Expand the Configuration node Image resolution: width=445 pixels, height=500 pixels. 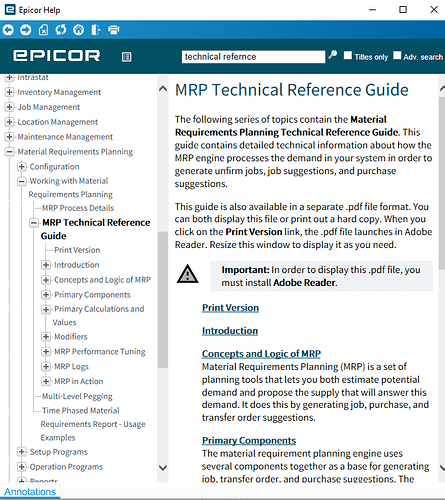point(22,166)
